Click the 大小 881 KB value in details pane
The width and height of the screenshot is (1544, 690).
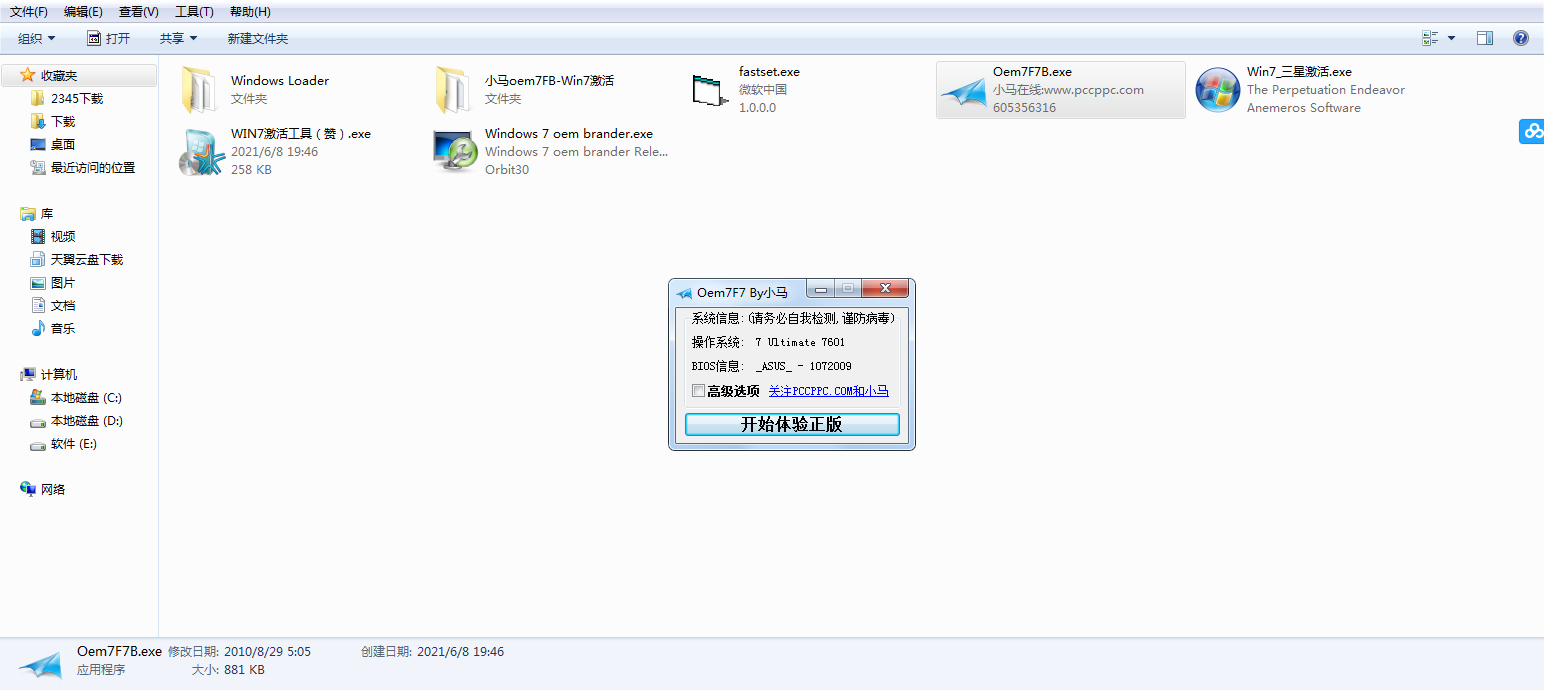point(243,670)
